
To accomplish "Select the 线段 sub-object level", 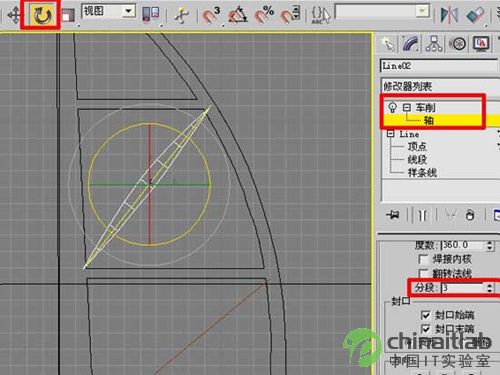I will [x=417, y=159].
